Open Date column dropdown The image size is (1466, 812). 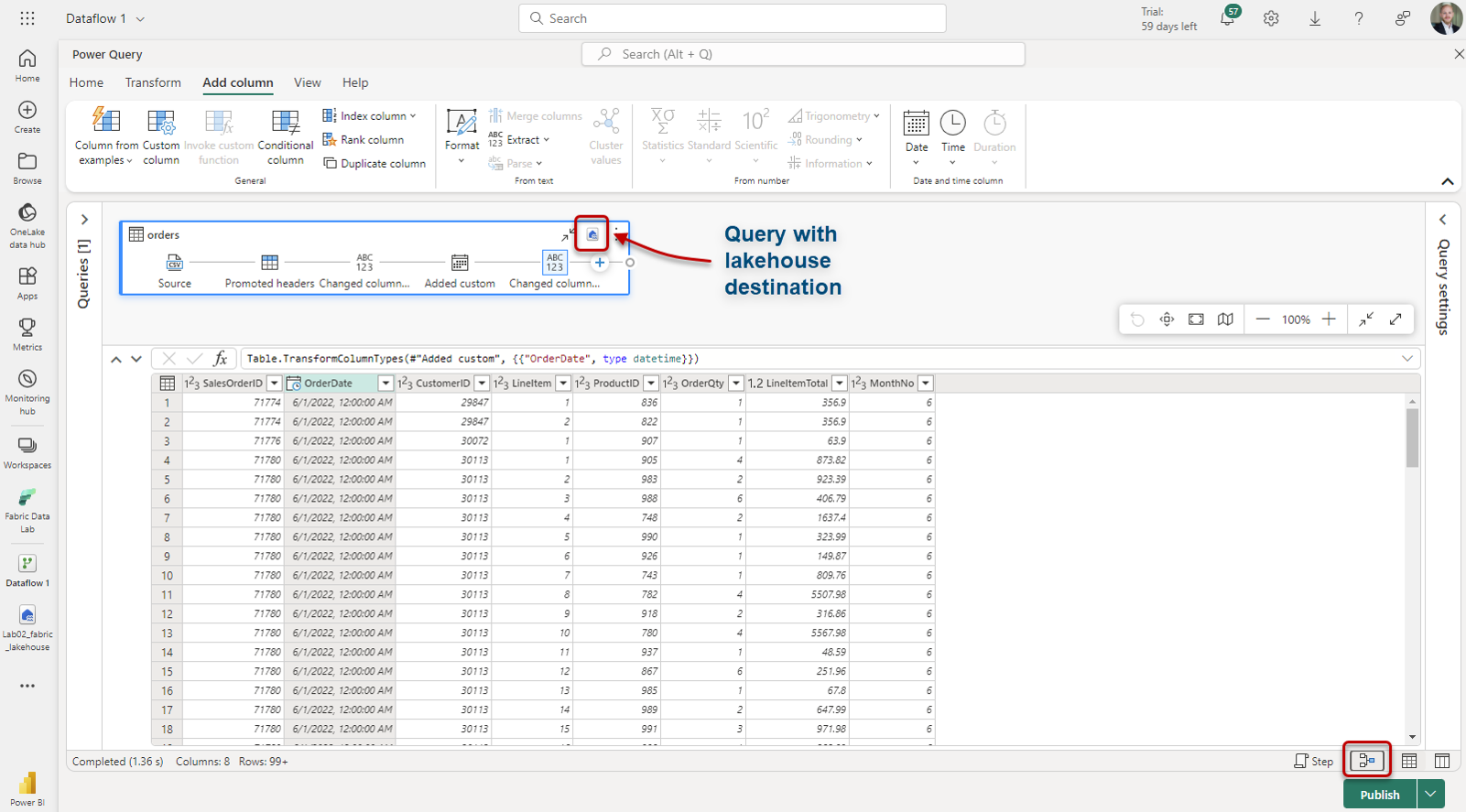pyautogui.click(x=917, y=137)
